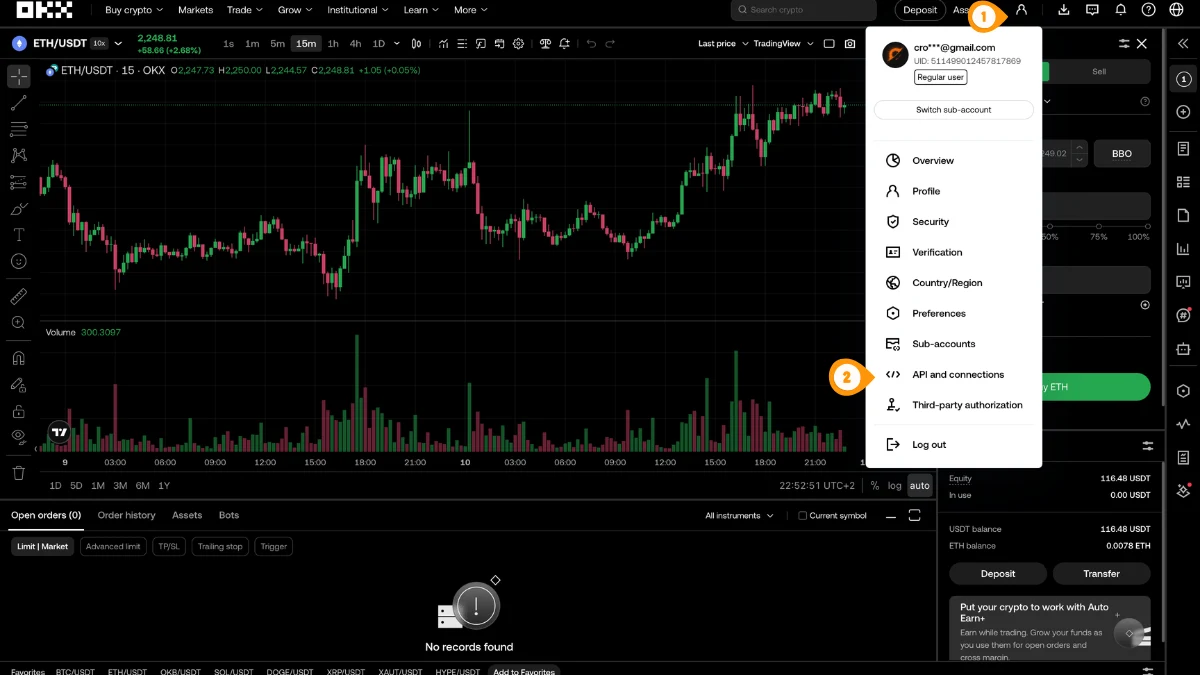
Task: Open the Last price dropdown
Action: click(721, 44)
